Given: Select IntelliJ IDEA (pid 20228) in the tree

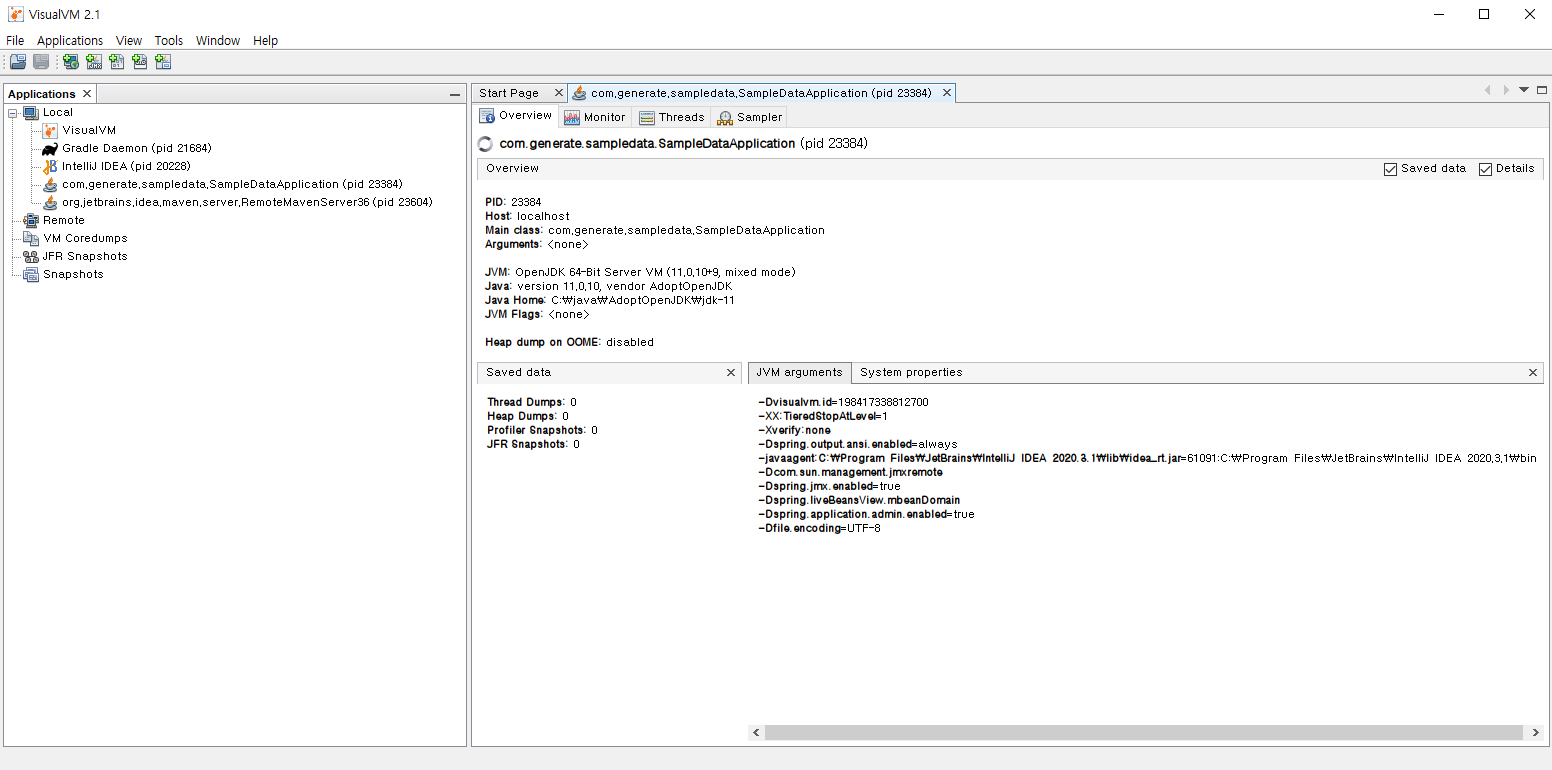Looking at the screenshot, I should pyautogui.click(x=126, y=166).
